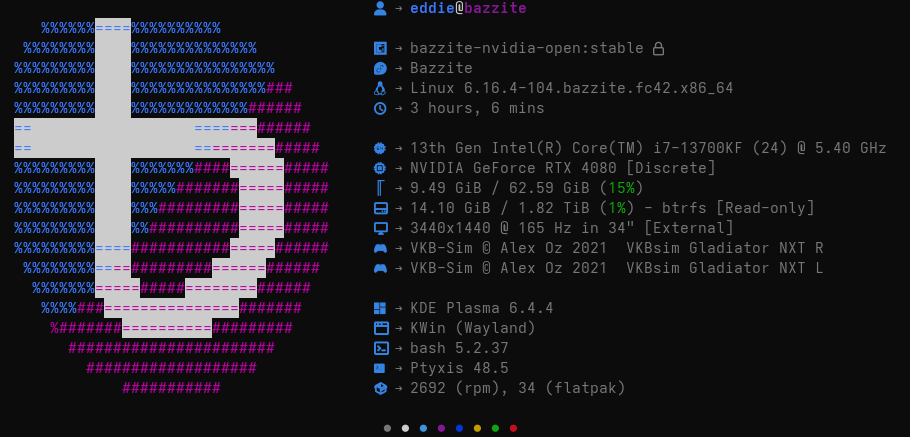Click the gamepad icon for Gladiator NXT L
The image size is (910, 437).
point(380,268)
